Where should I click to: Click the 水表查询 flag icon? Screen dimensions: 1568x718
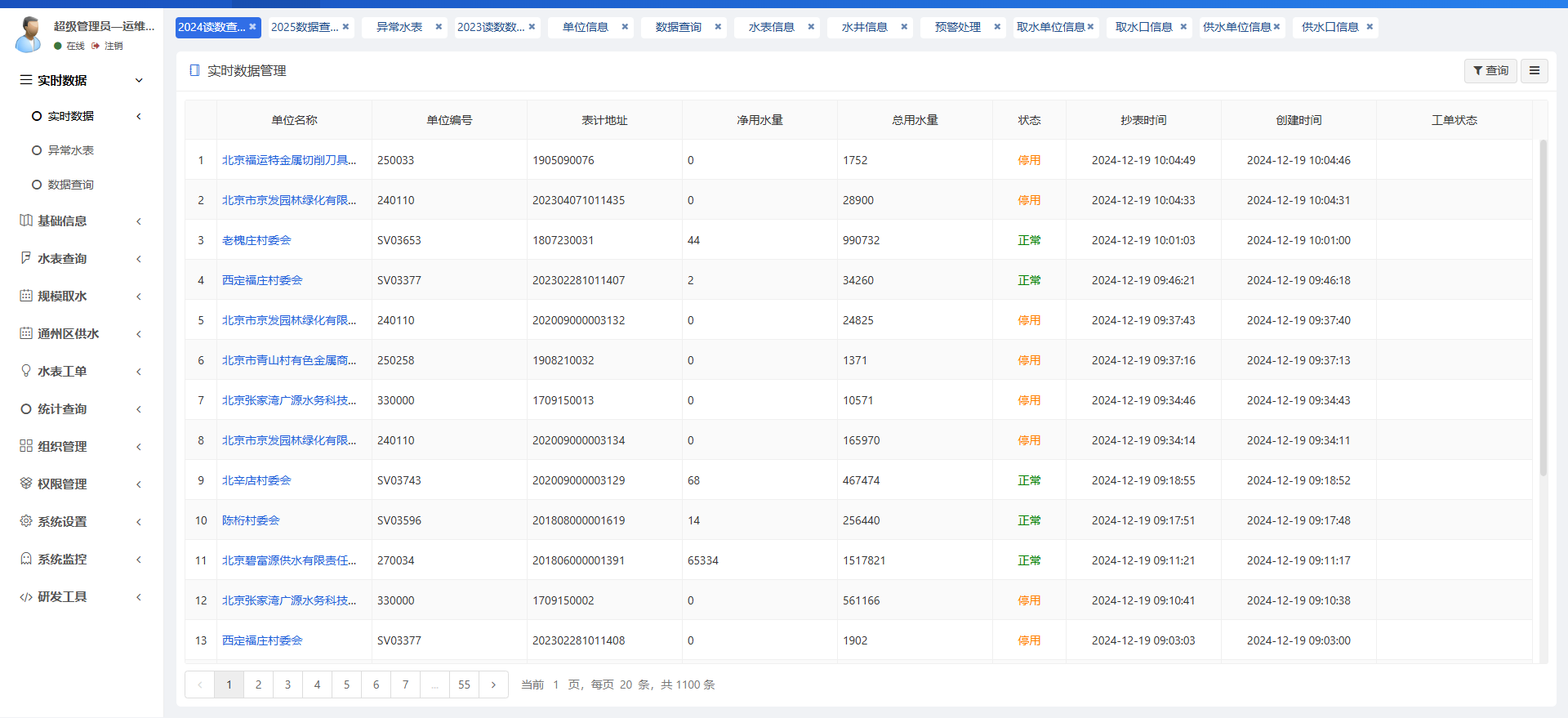pos(26,258)
